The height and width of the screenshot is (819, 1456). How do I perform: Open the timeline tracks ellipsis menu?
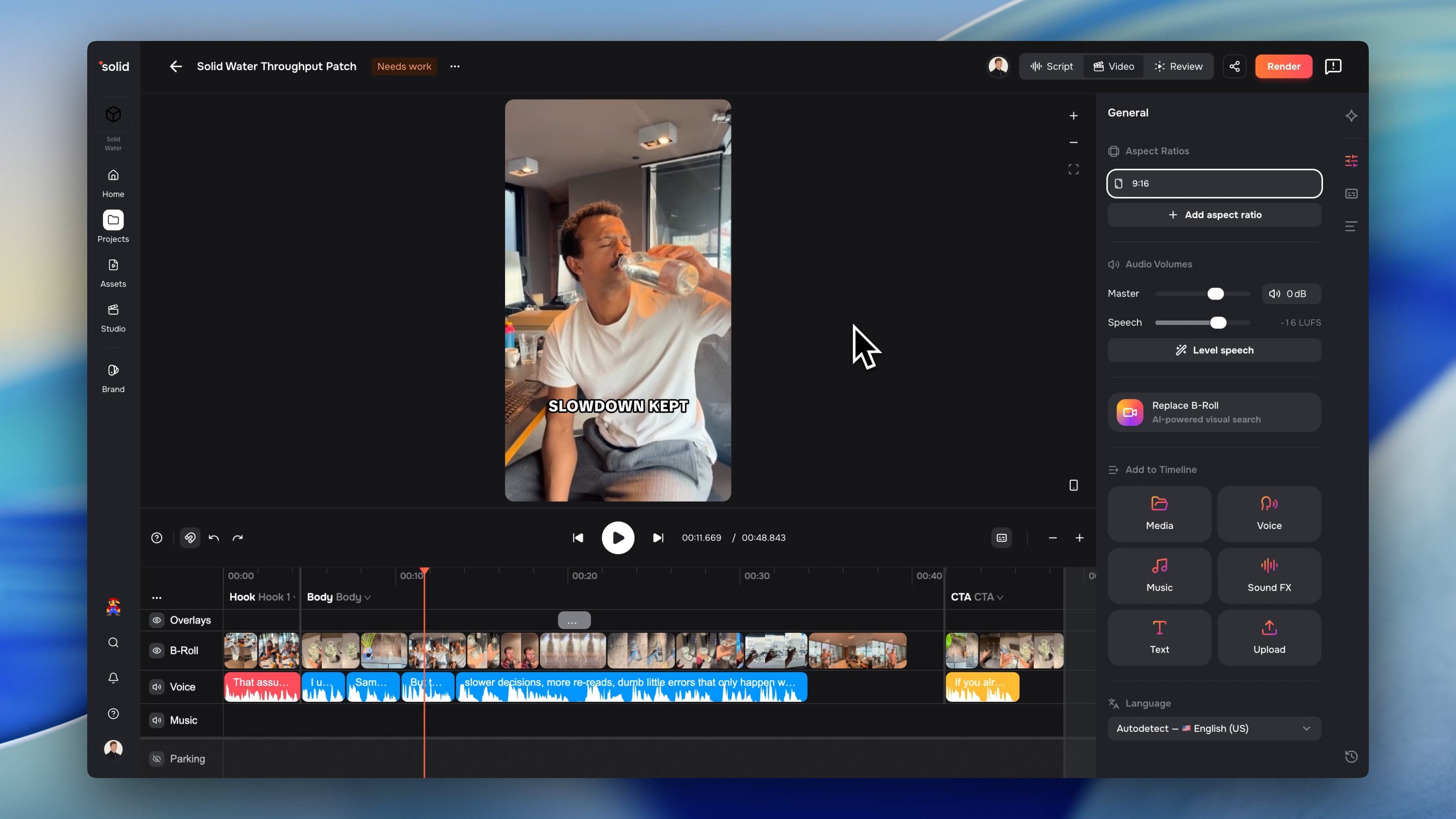157,598
